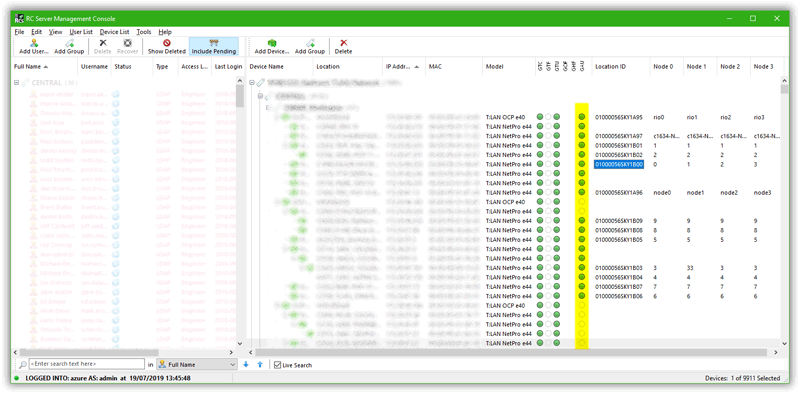Collapse the top-level device tree node
Viewport: 800px width, 394px height.
coord(252,83)
